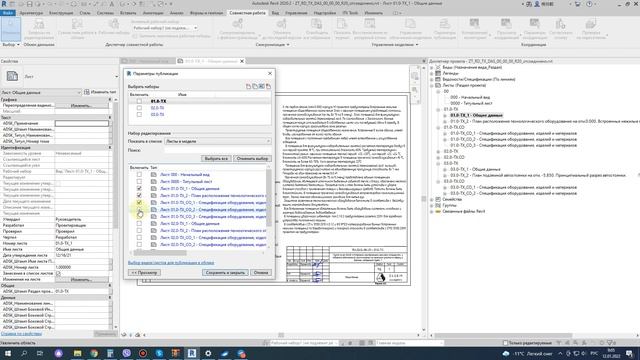
Task: Include sheet 0000 - Титульный лист
Action: pos(139,182)
